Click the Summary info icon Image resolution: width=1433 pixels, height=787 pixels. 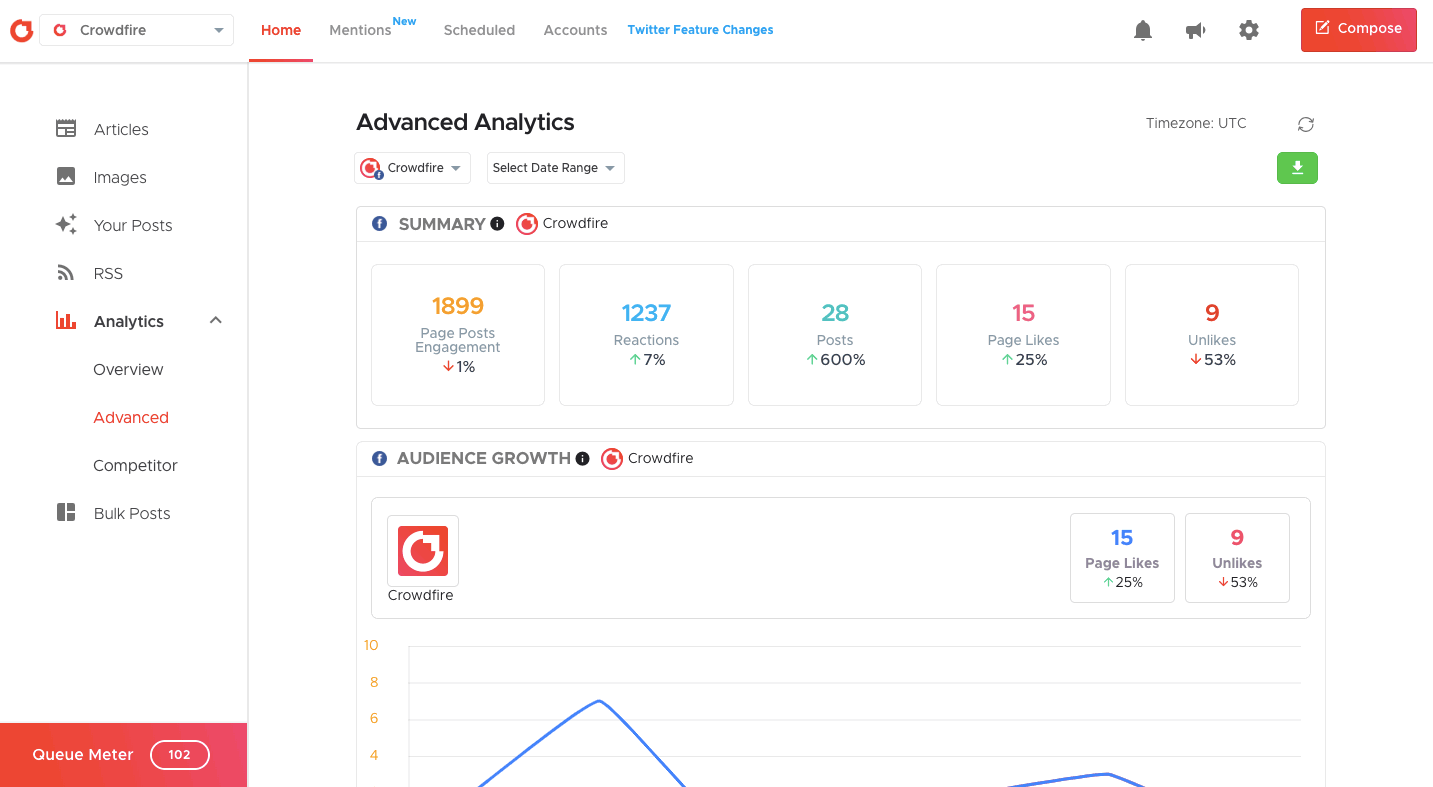click(497, 224)
